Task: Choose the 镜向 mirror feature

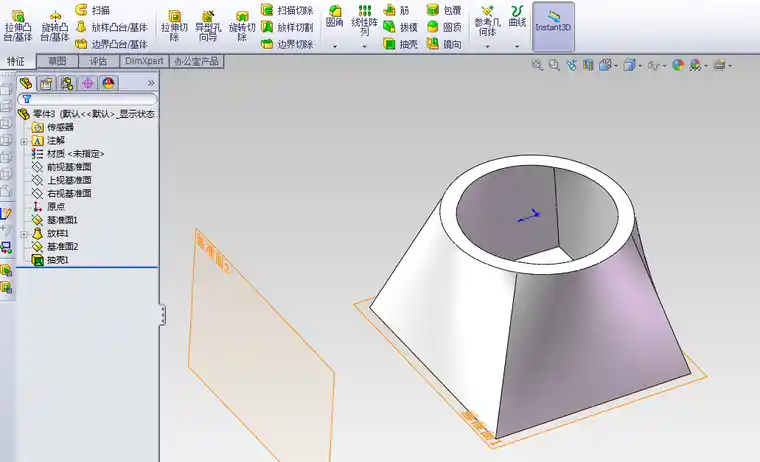Action: (444, 44)
